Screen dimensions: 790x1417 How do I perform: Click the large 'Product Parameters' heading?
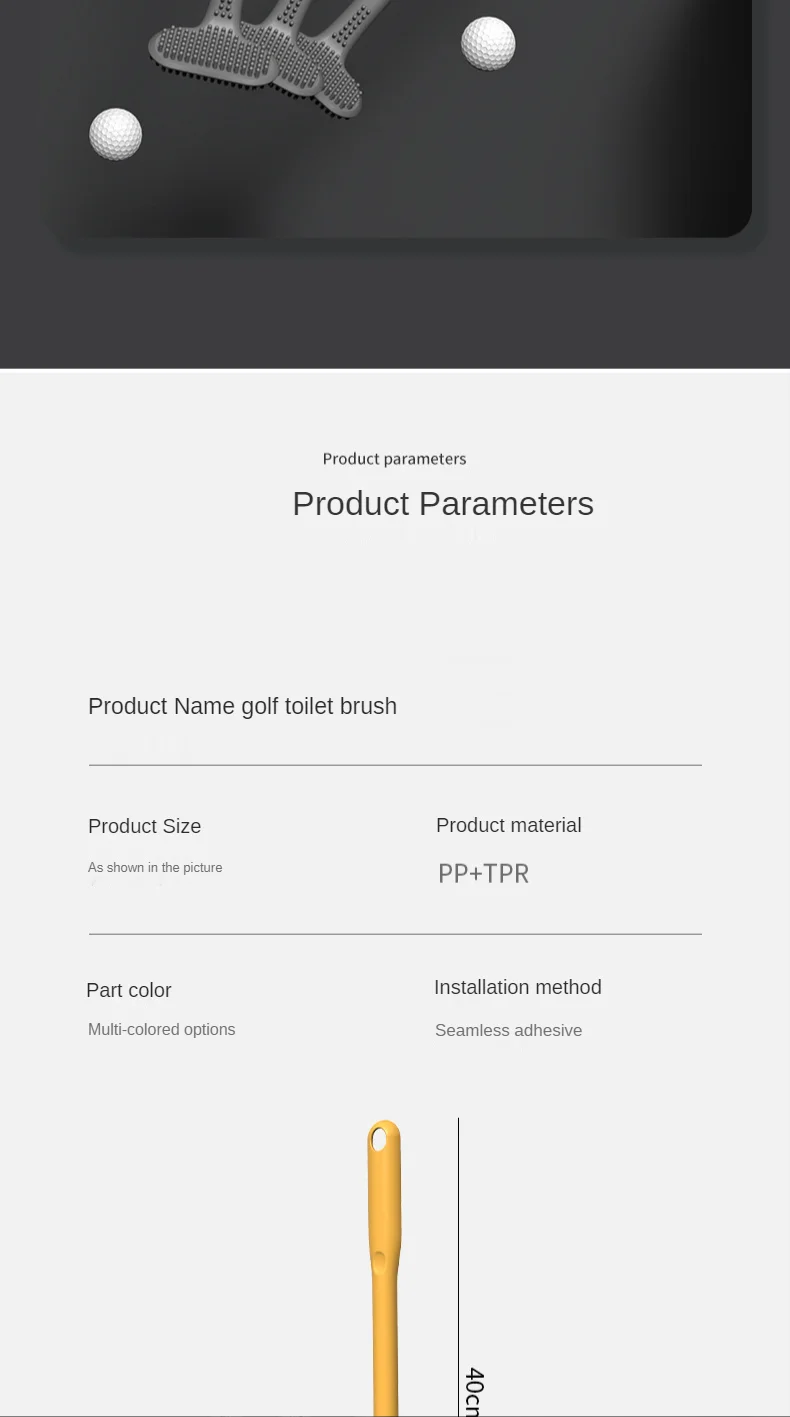click(442, 503)
